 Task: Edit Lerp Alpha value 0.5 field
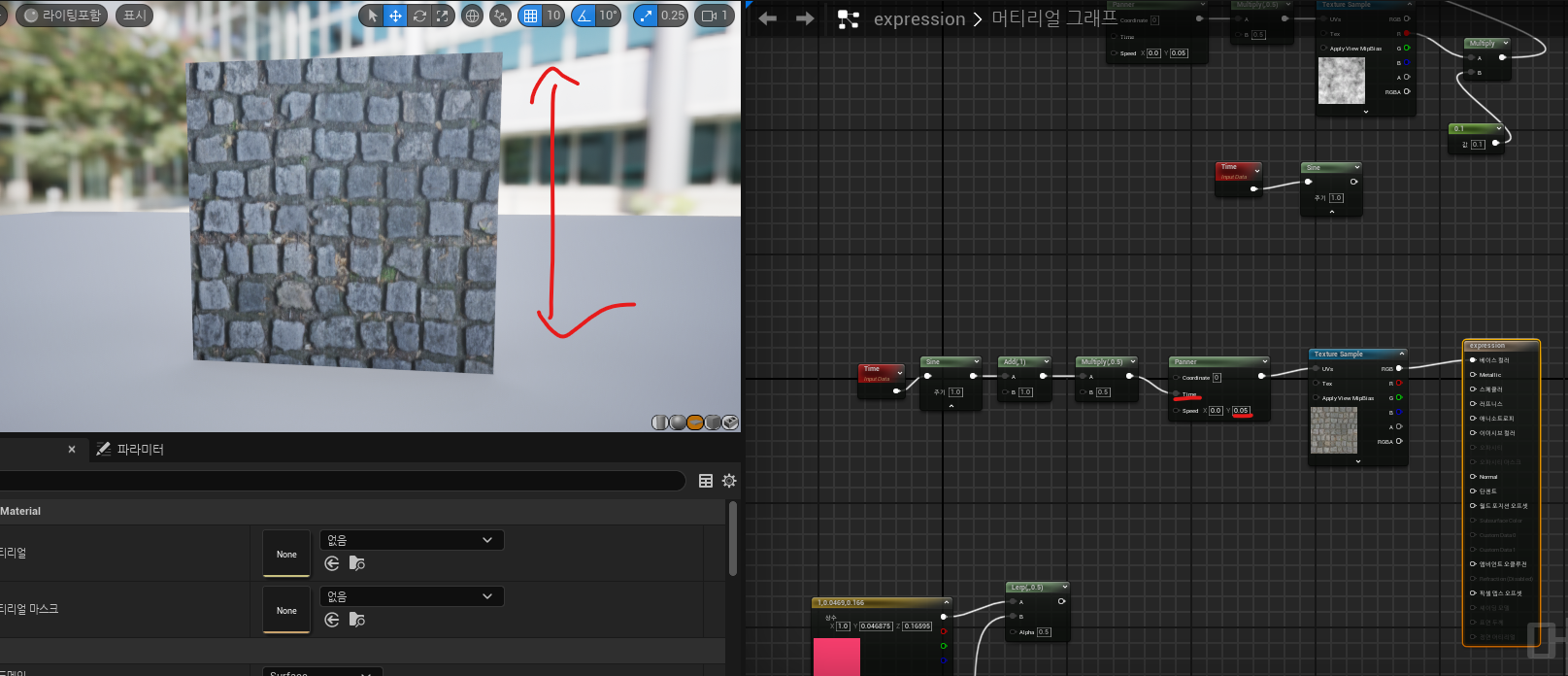pos(1044,632)
